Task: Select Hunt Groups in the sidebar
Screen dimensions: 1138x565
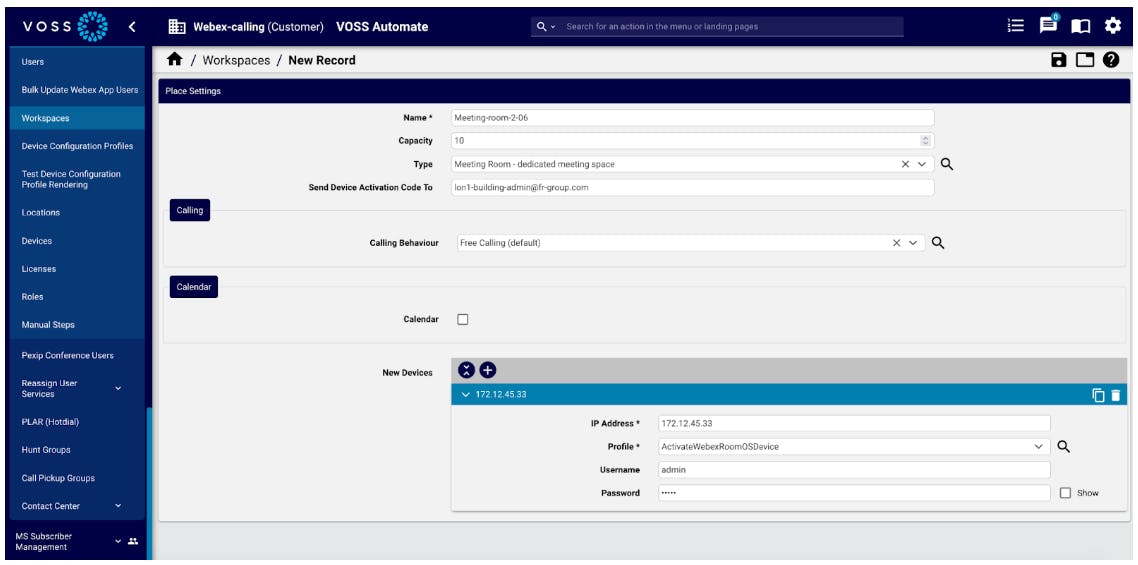Action: (x=46, y=450)
